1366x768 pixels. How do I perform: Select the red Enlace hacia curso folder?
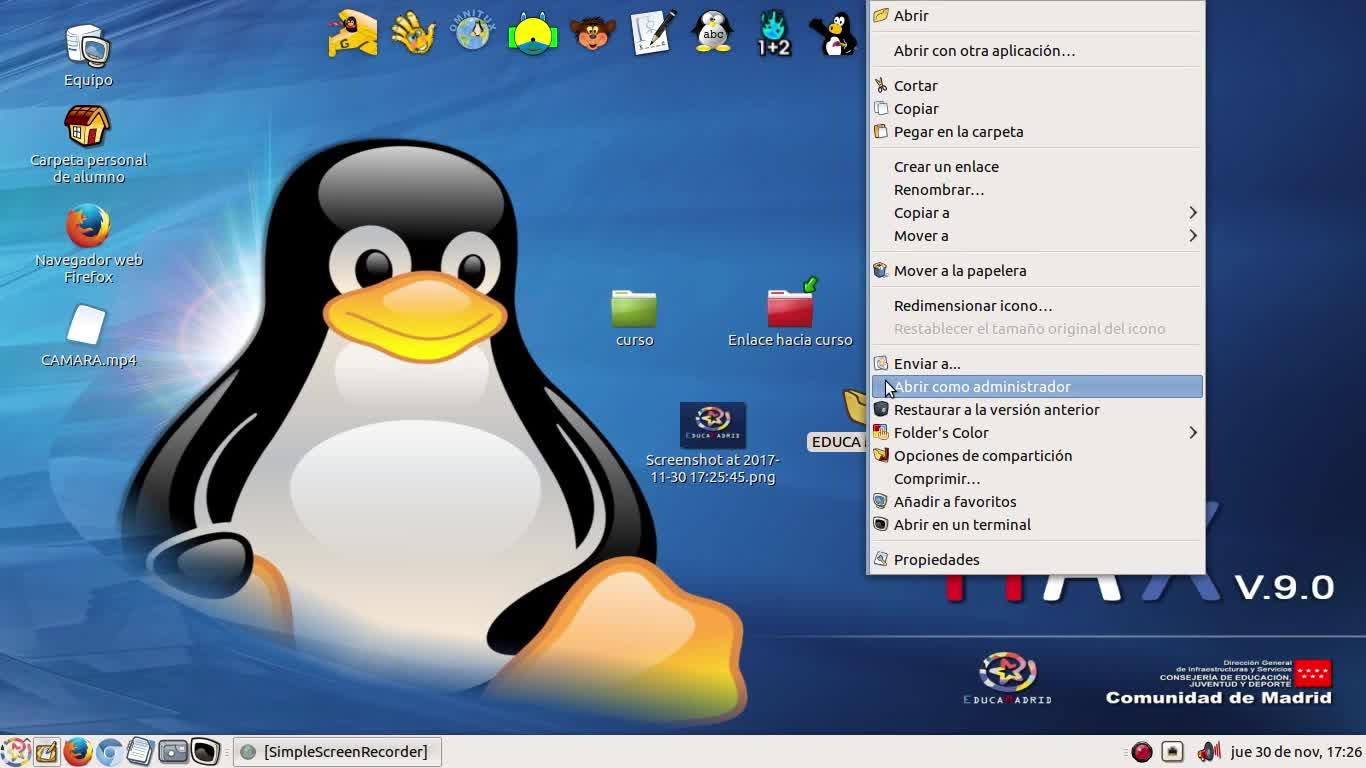click(790, 314)
